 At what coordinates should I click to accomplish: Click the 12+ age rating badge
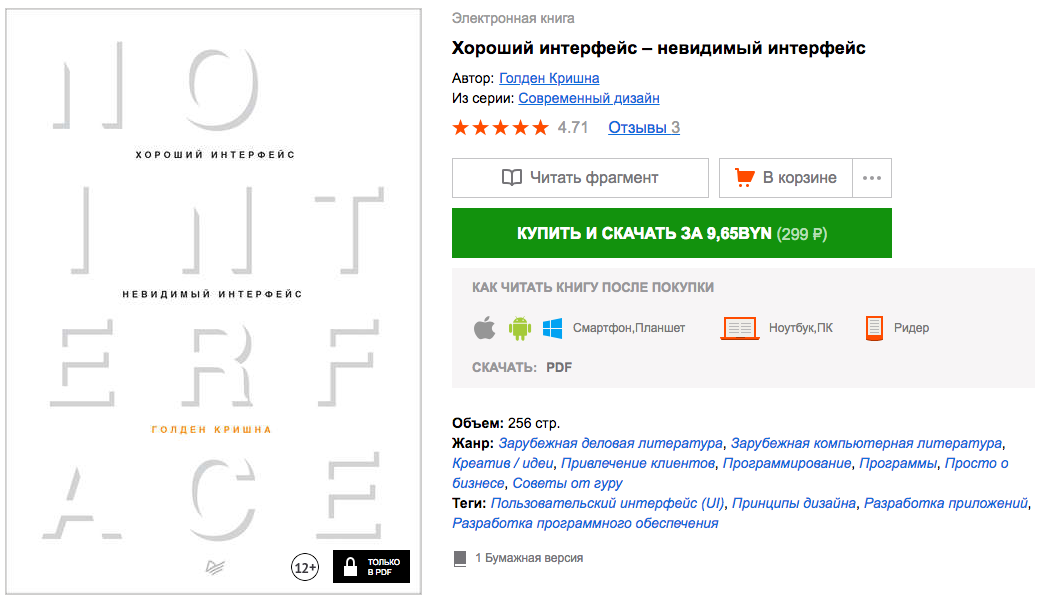305,568
